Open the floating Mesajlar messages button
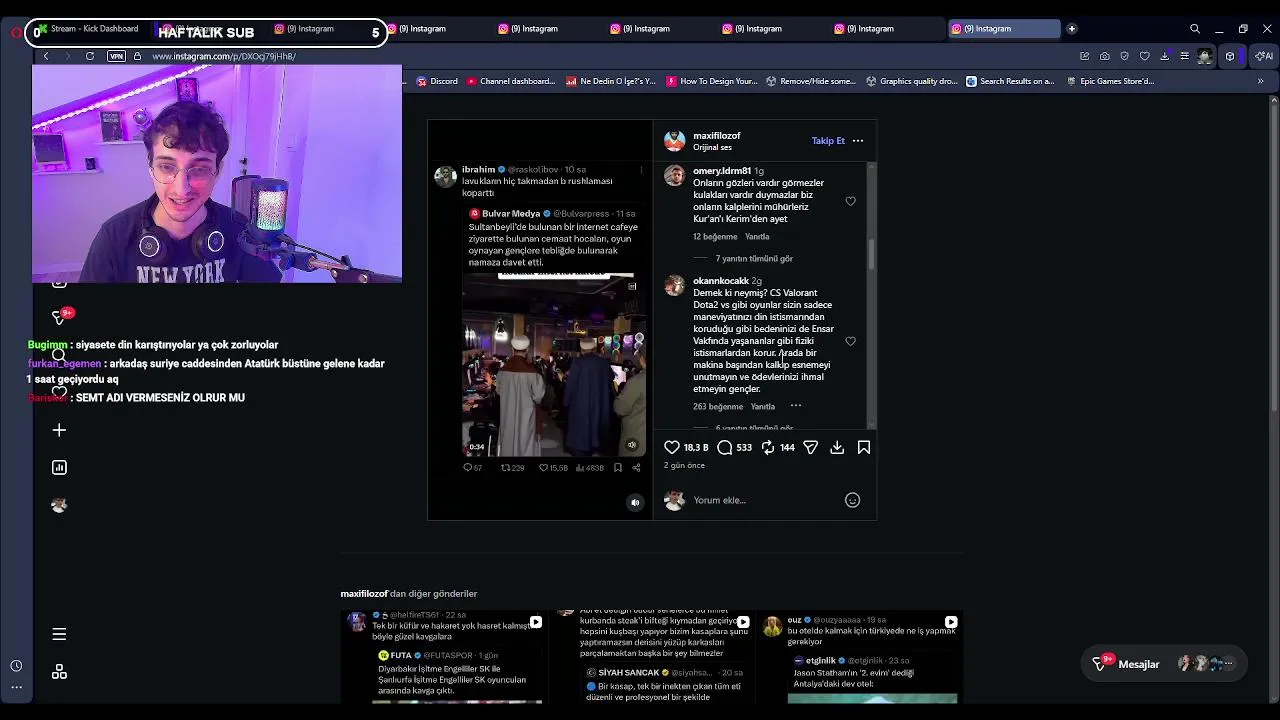Image resolution: width=1280 pixels, height=720 pixels. point(1163,664)
